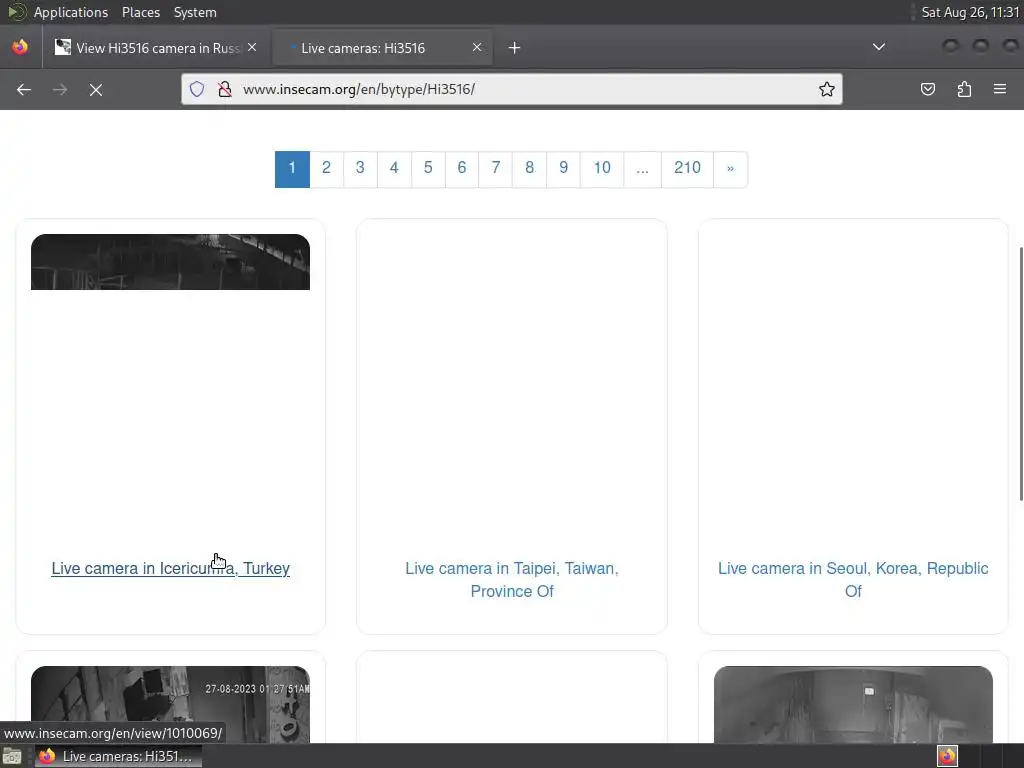The image size is (1024, 768).
Task: Click the Icericumra camera thumbnail image
Action: [170, 262]
